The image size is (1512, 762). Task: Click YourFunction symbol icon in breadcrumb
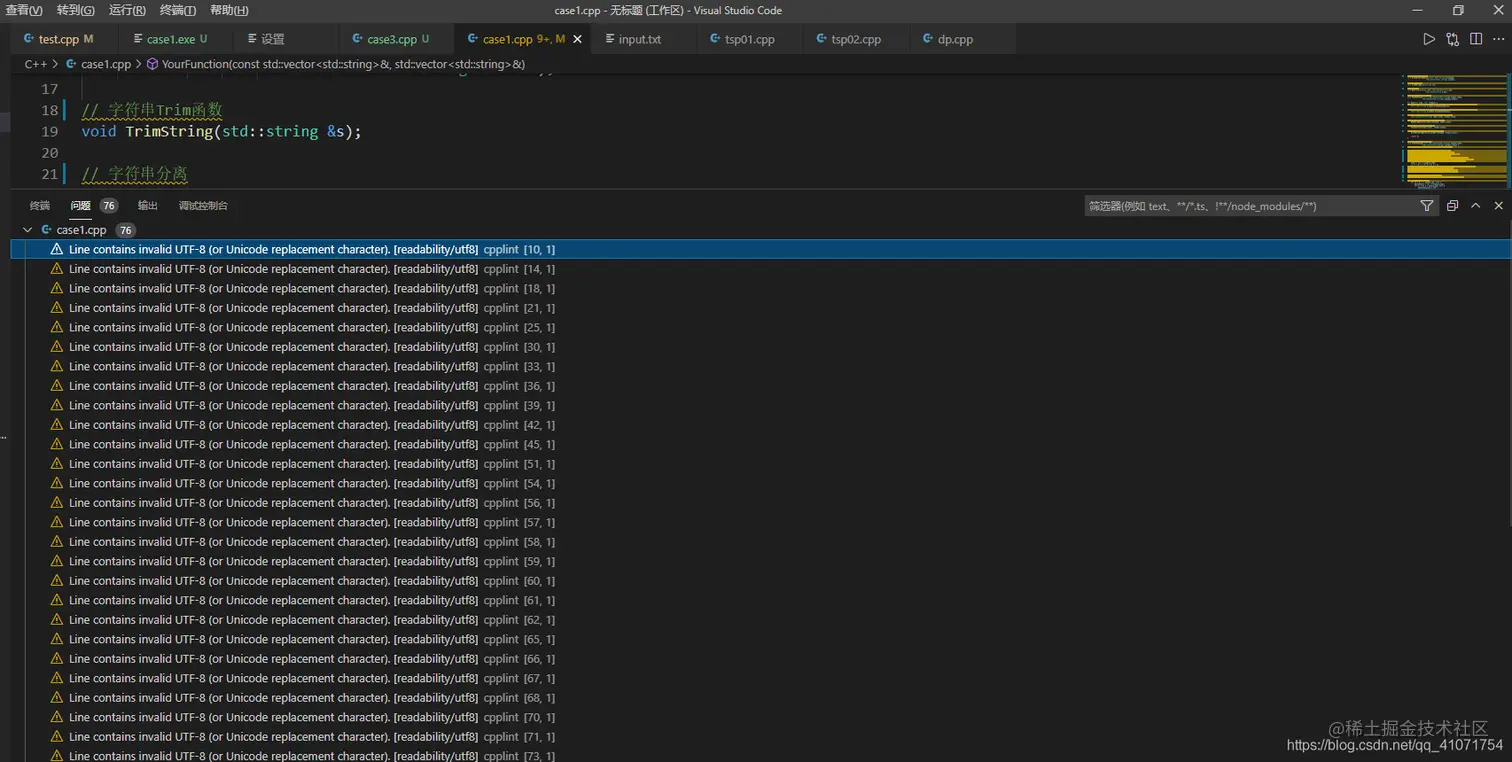click(x=152, y=64)
